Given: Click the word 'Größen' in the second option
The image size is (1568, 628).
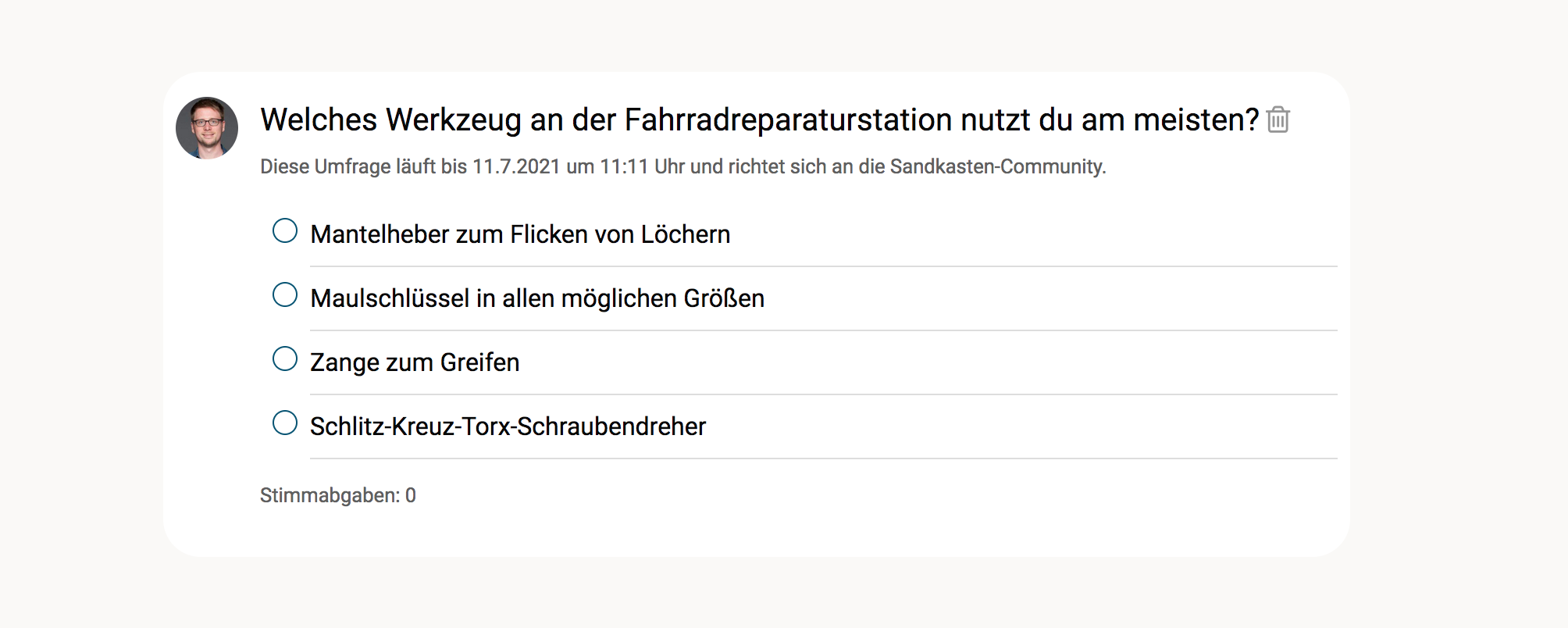Looking at the screenshot, I should pyautogui.click(x=724, y=298).
